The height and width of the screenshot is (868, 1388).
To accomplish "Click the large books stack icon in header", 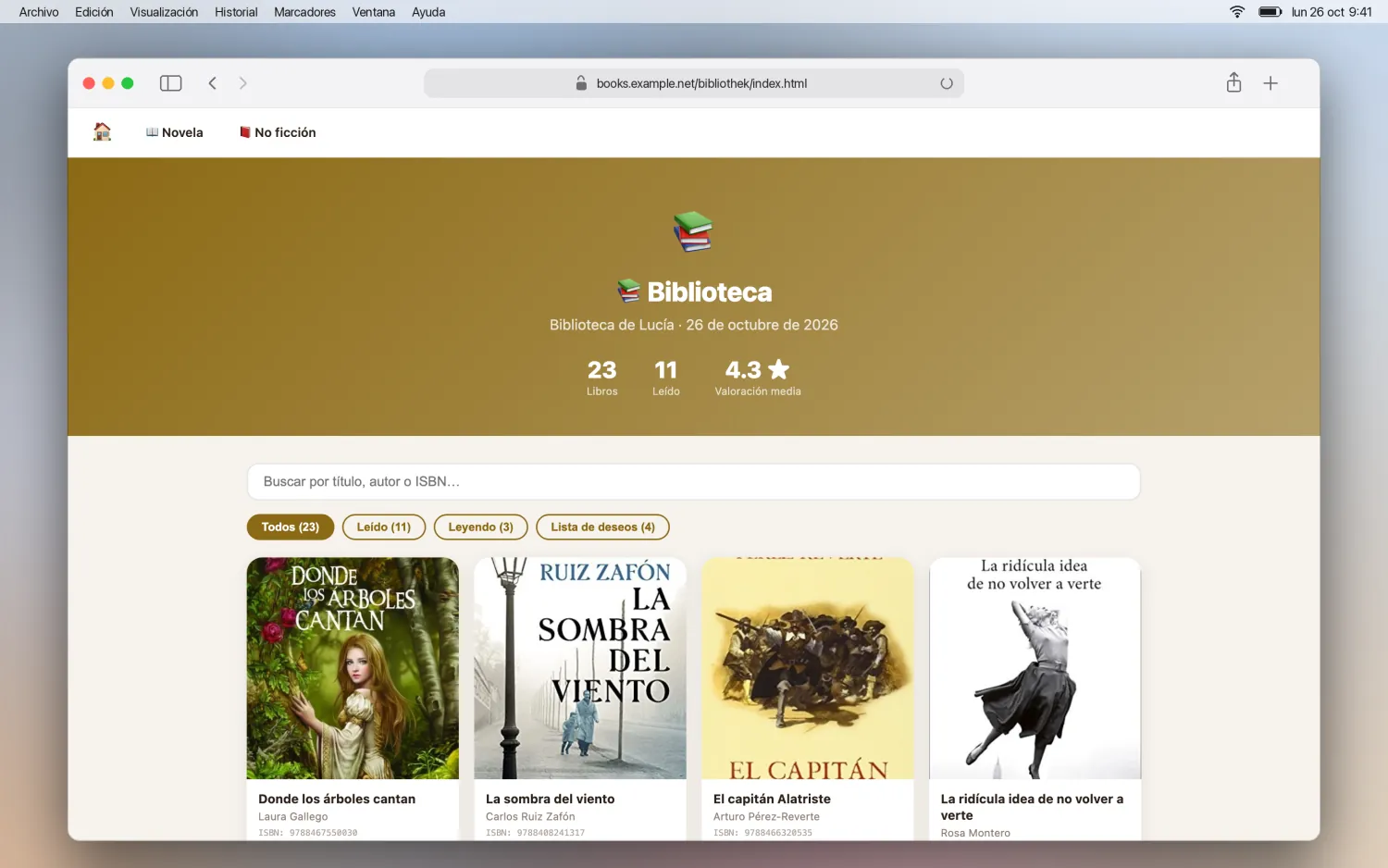I will (693, 231).
